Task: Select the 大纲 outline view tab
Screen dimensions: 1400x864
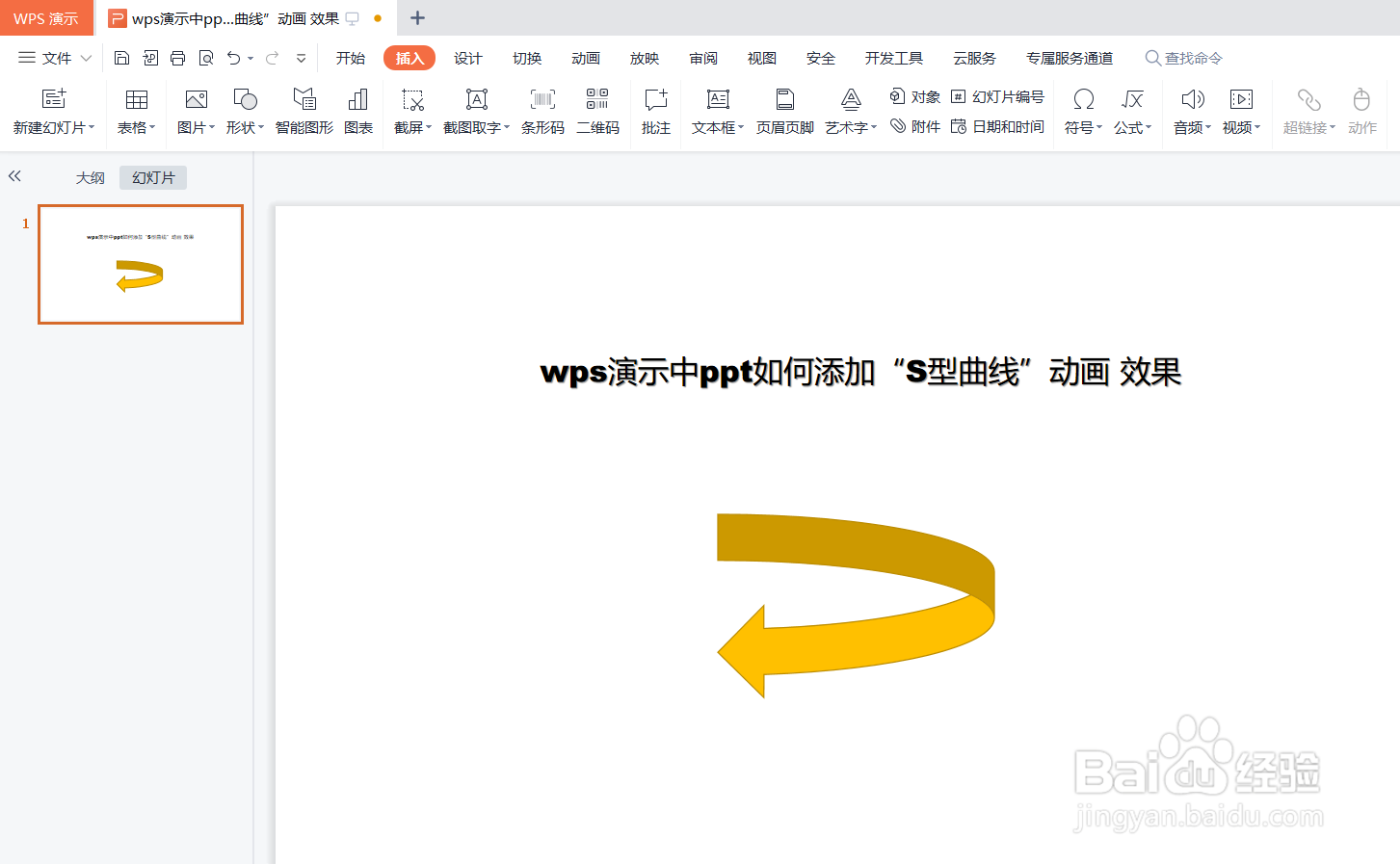Action: coord(91,177)
